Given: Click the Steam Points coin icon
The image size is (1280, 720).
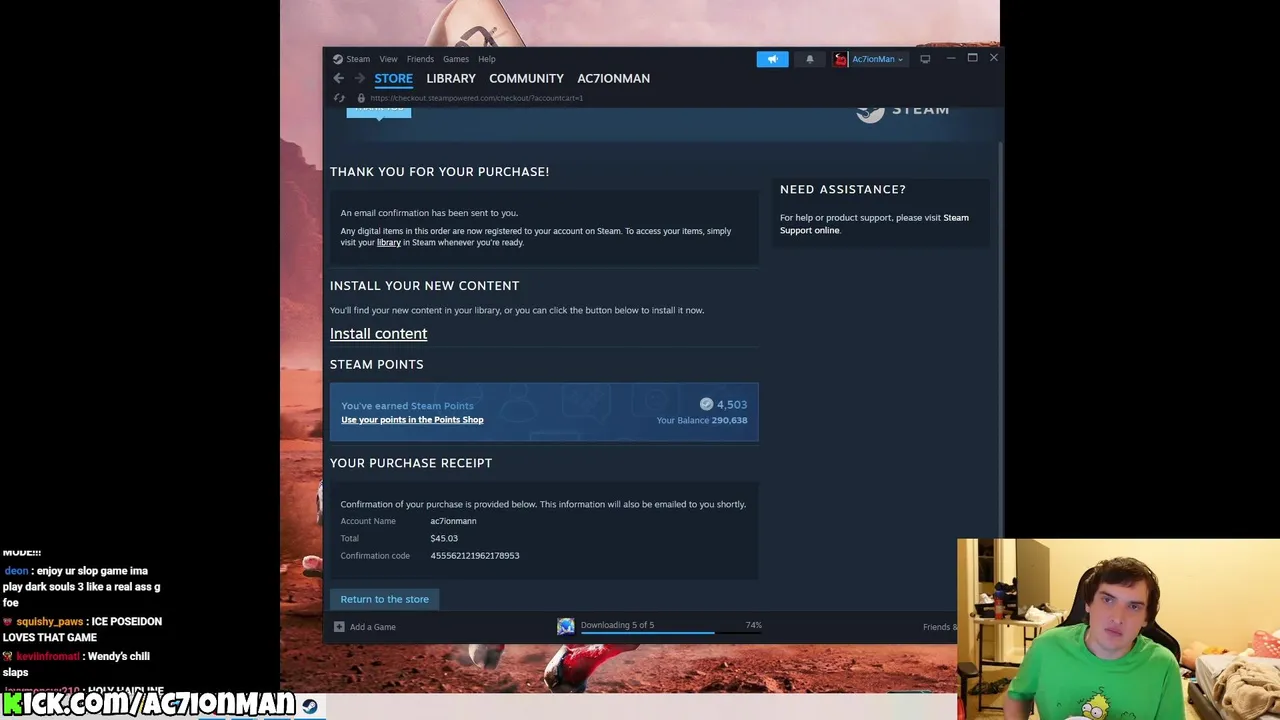Looking at the screenshot, I should pos(706,404).
